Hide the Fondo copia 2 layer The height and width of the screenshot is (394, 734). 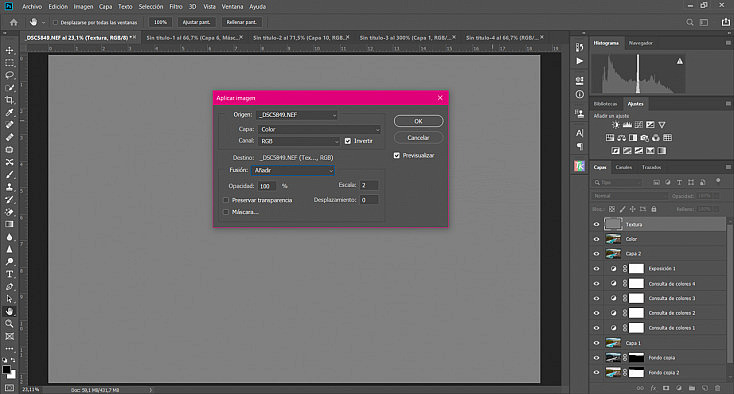[596, 372]
